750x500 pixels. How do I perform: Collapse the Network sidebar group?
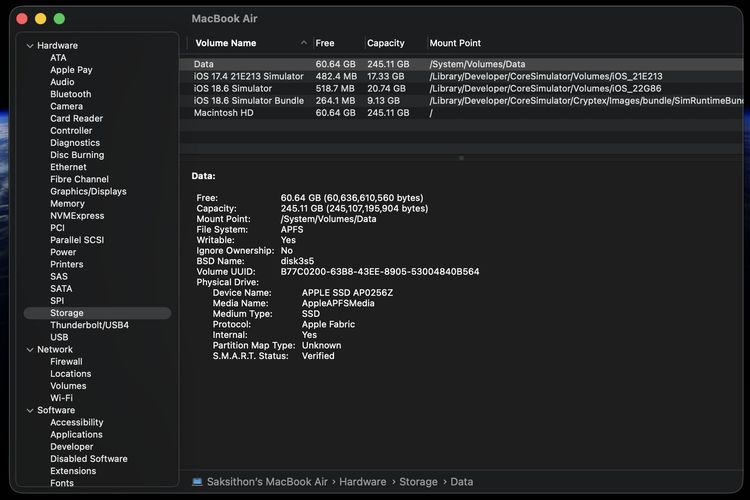[x=29, y=350]
